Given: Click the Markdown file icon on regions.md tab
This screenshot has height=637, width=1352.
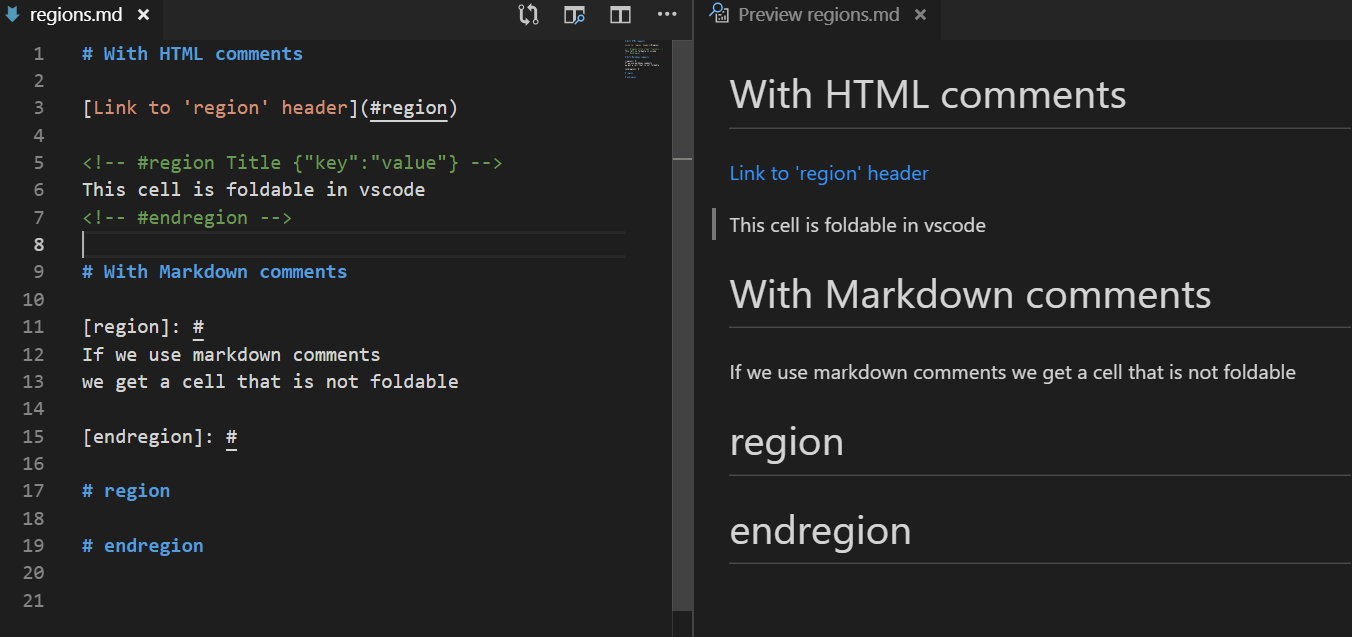Looking at the screenshot, I should click(13, 15).
